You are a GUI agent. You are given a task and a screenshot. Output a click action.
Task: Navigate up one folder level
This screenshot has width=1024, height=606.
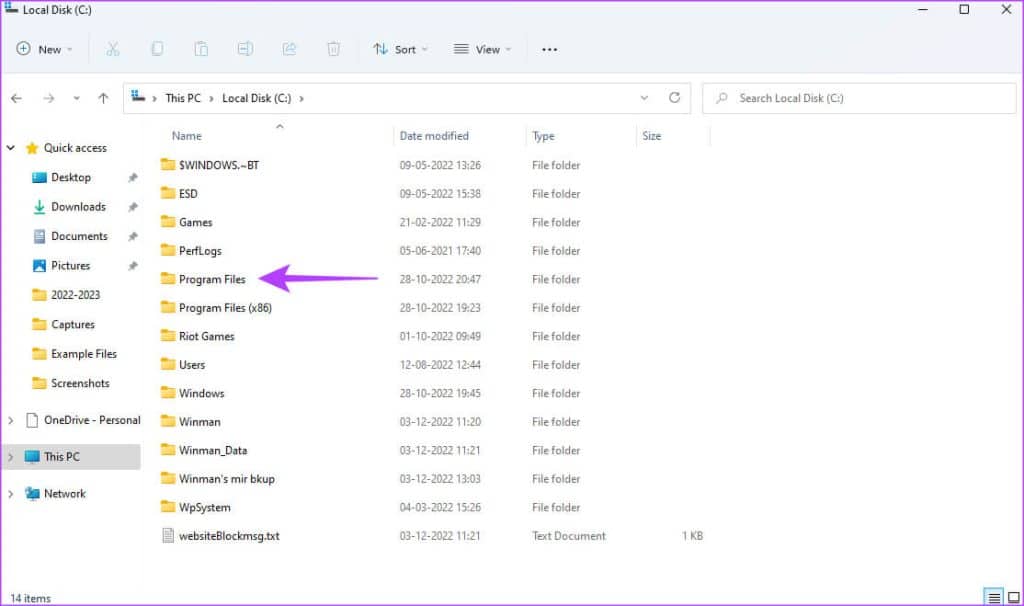pos(103,98)
